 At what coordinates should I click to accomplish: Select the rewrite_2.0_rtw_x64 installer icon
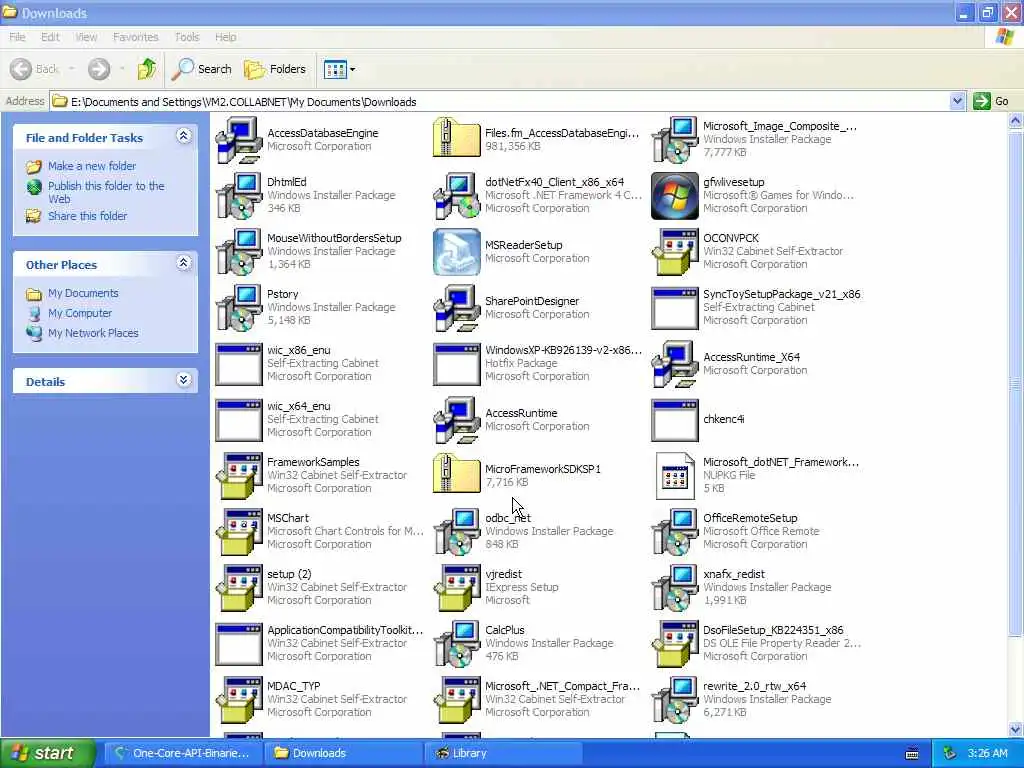675,700
